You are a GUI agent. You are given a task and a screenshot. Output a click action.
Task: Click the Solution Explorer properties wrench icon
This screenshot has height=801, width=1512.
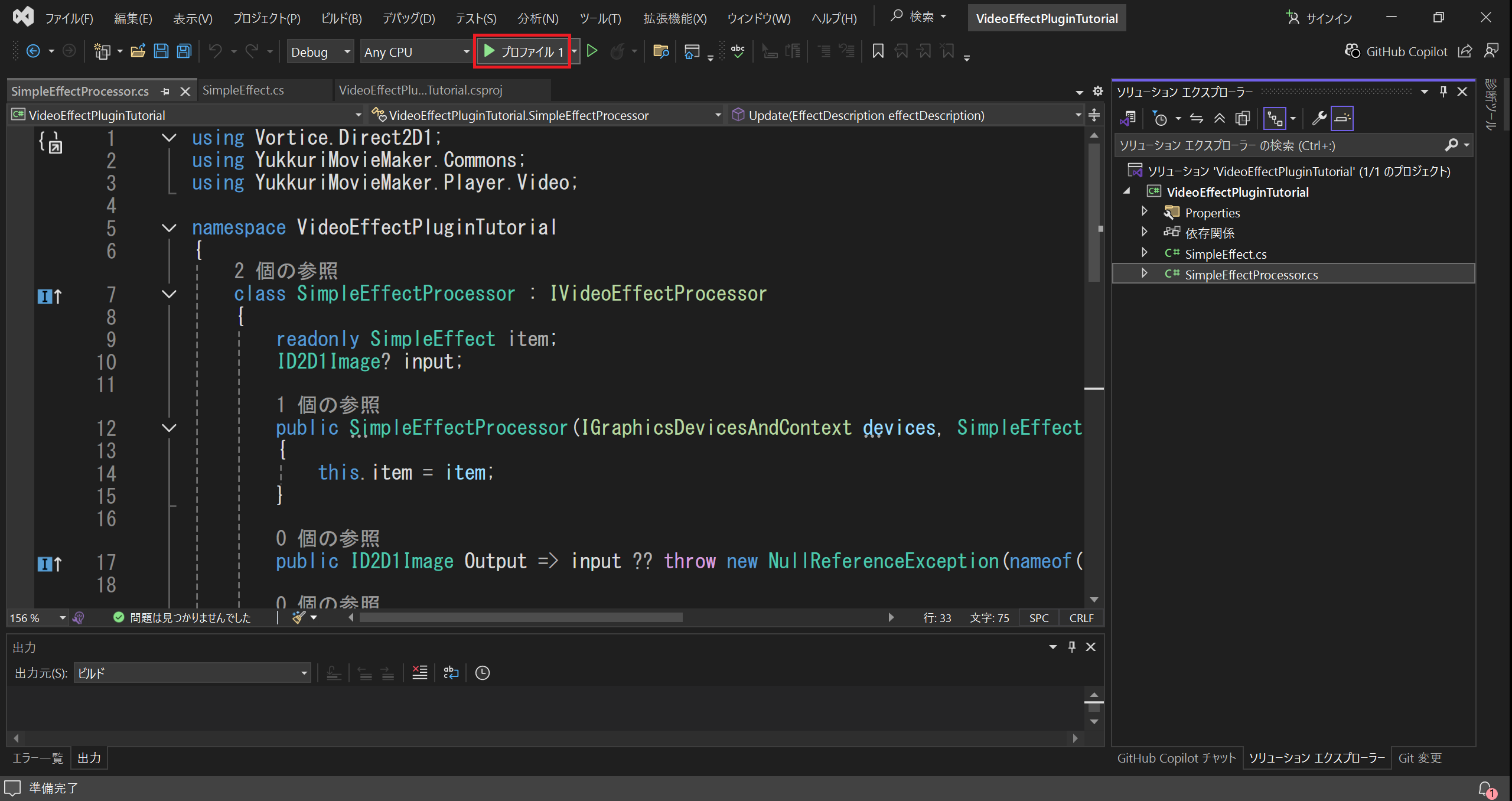pos(1319,119)
